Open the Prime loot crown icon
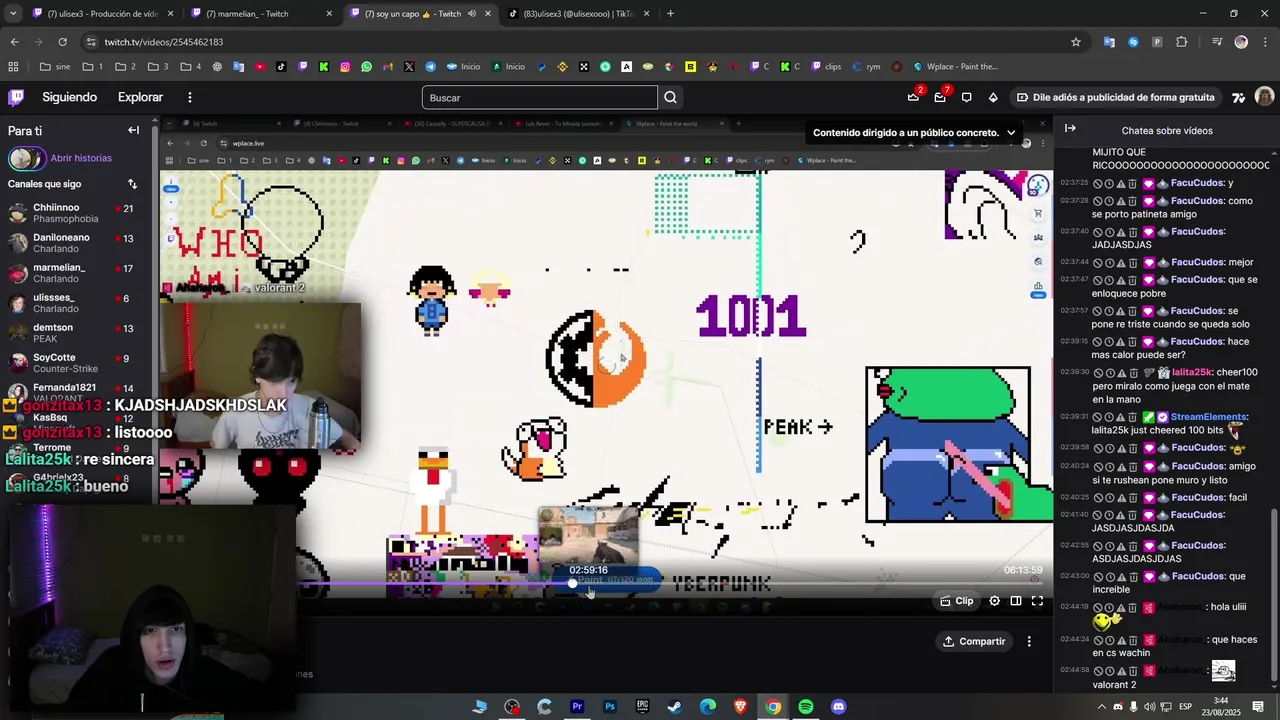Image resolution: width=1280 pixels, height=720 pixels. click(913, 97)
